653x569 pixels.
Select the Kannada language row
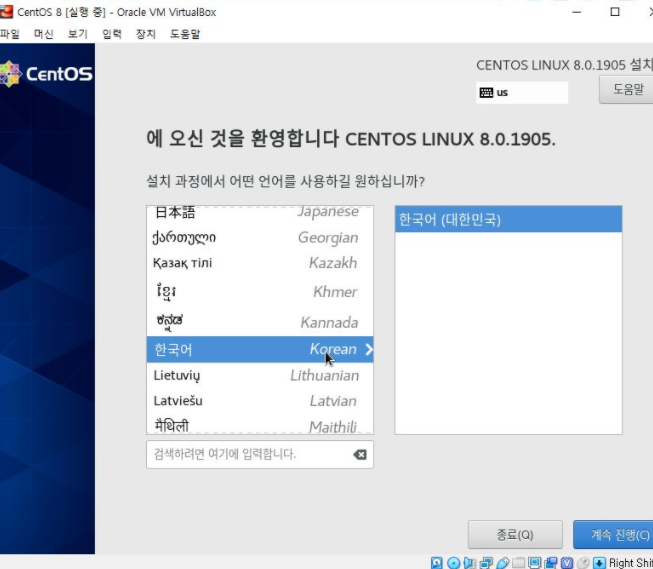(260, 322)
